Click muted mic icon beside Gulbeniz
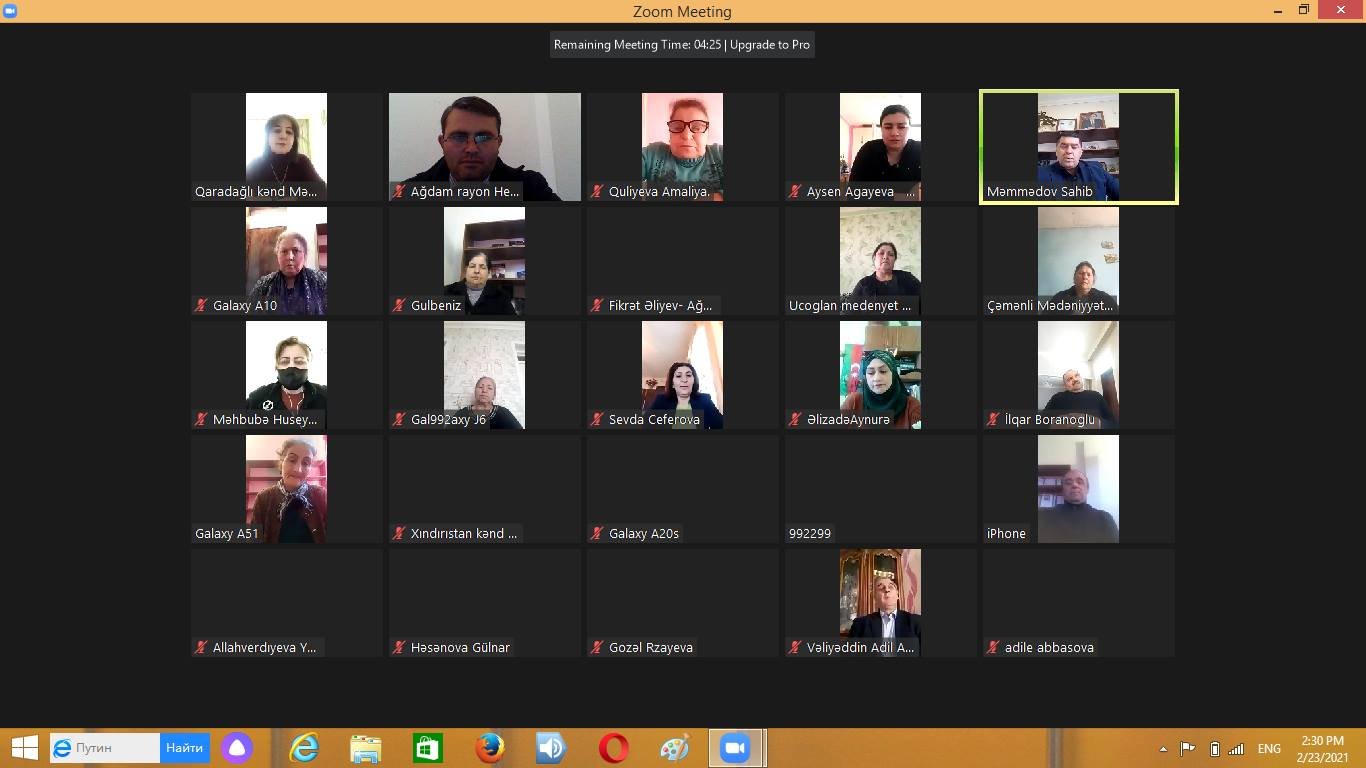This screenshot has height=768, width=1366. (x=400, y=306)
